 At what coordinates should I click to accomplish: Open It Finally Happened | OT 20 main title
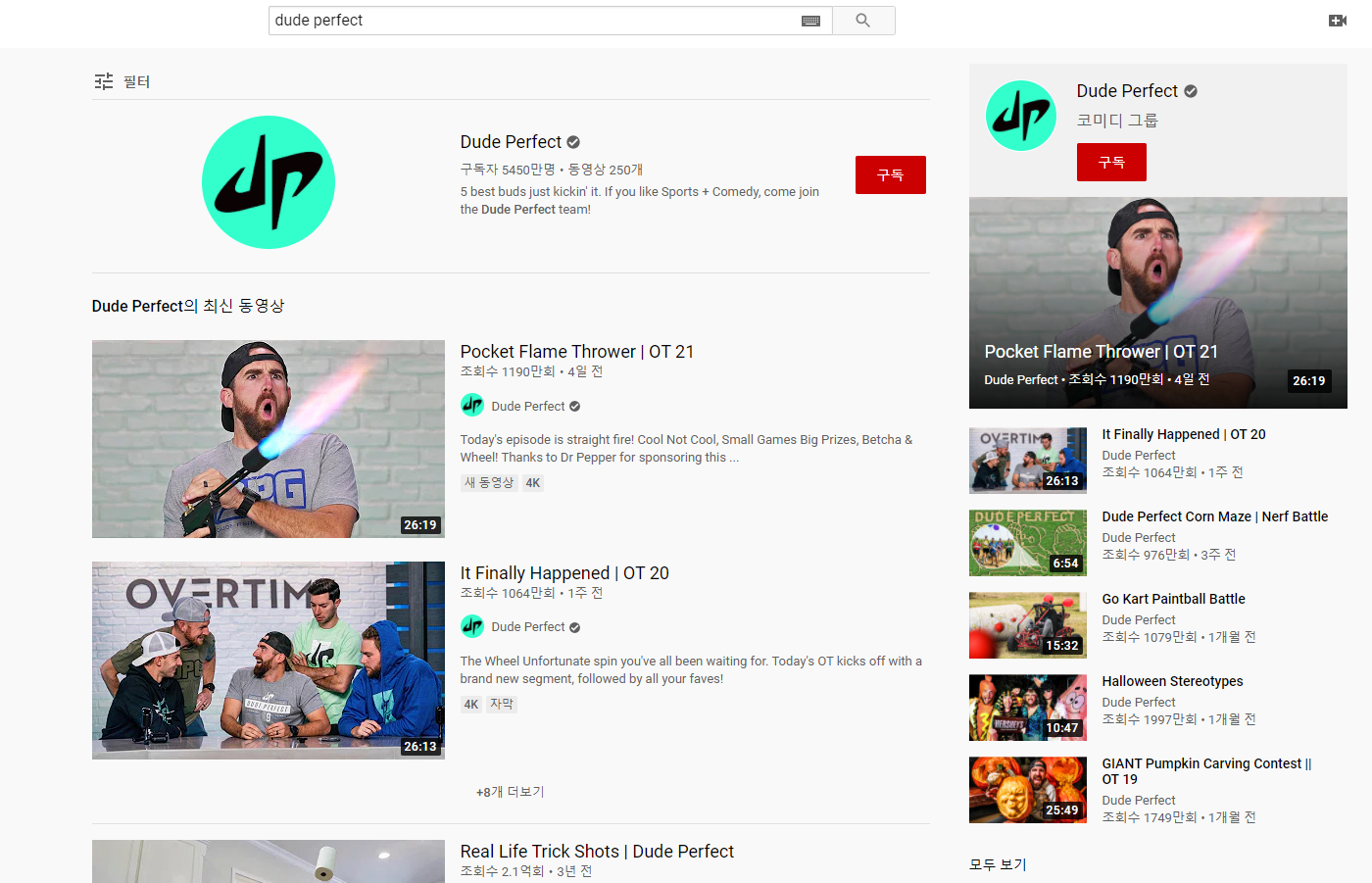pos(564,573)
